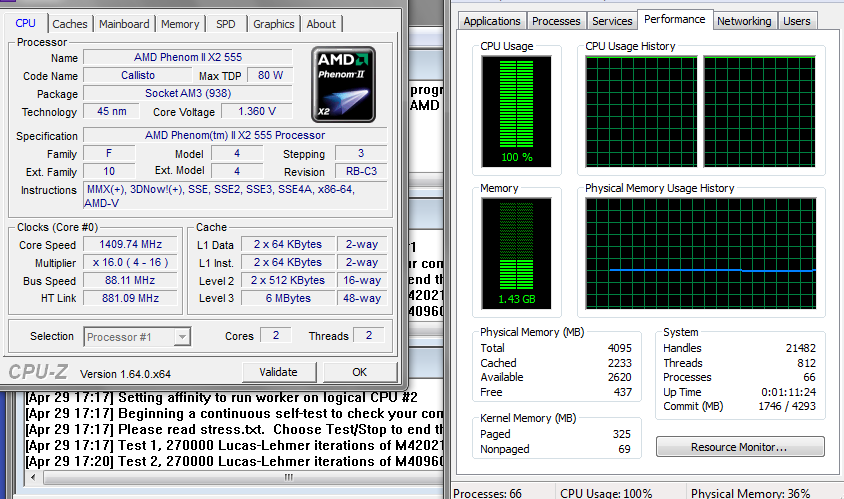This screenshot has width=844, height=499.
Task: Open the About tab in CPU-Z
Action: tap(321, 24)
